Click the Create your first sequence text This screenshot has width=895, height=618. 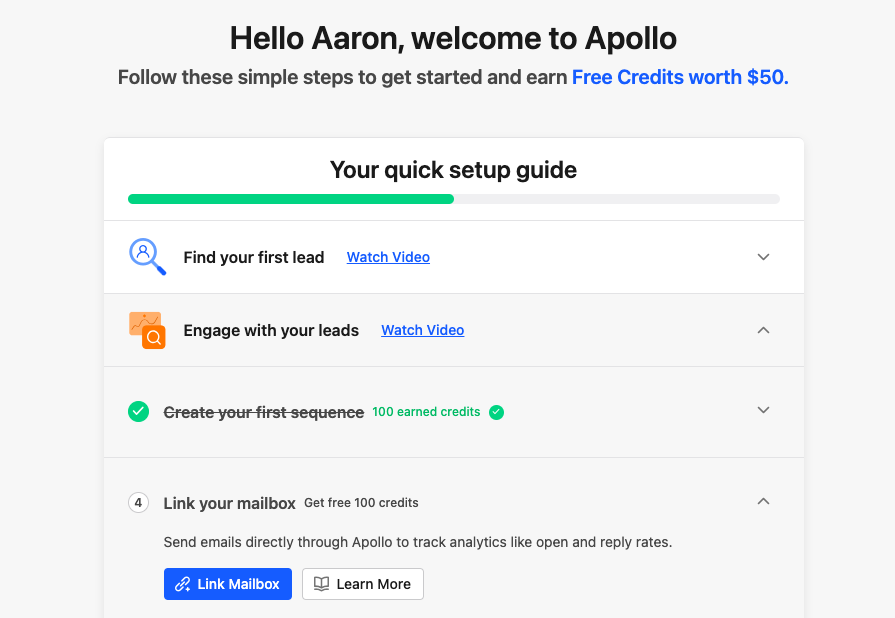click(263, 412)
